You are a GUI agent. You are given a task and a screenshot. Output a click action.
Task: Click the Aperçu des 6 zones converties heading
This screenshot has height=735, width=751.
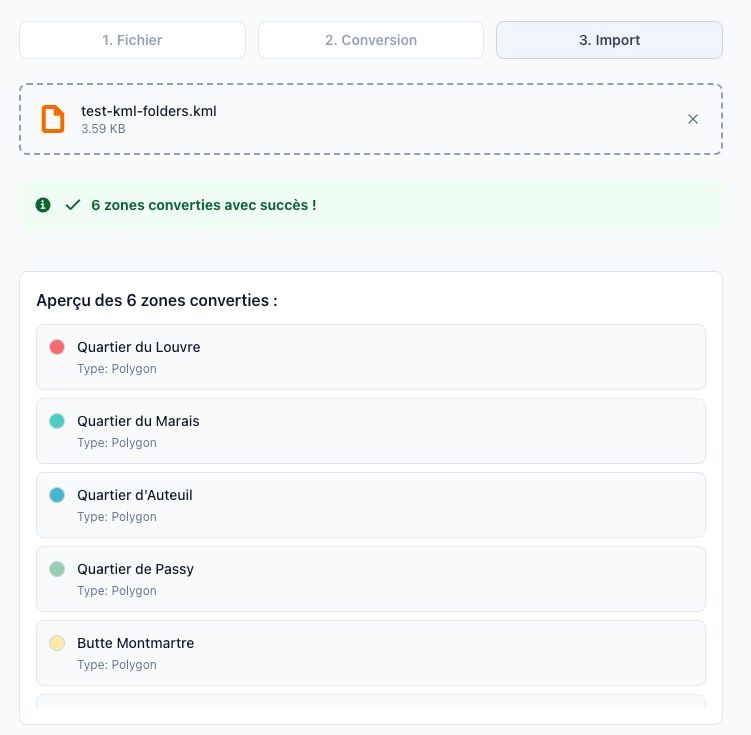click(157, 300)
